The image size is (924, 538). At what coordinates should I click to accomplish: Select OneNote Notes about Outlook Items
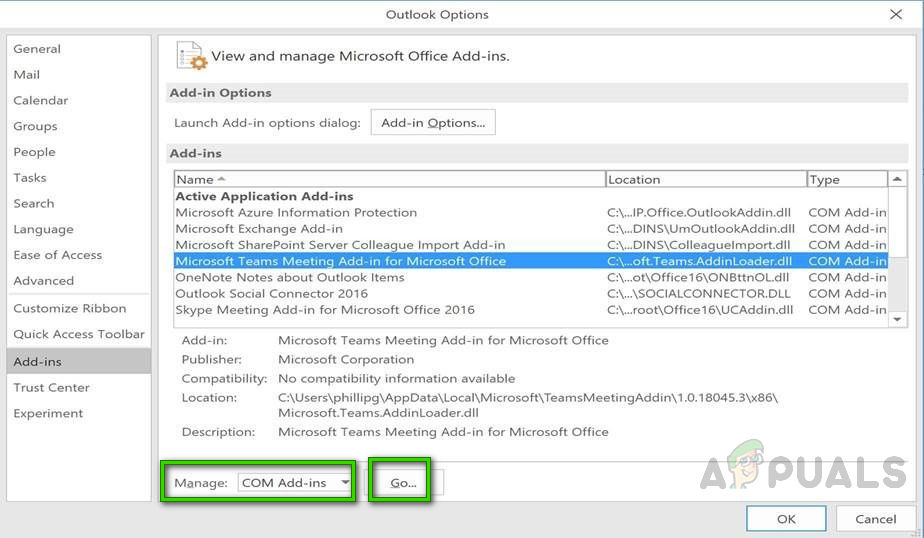pyautogui.click(x=290, y=278)
